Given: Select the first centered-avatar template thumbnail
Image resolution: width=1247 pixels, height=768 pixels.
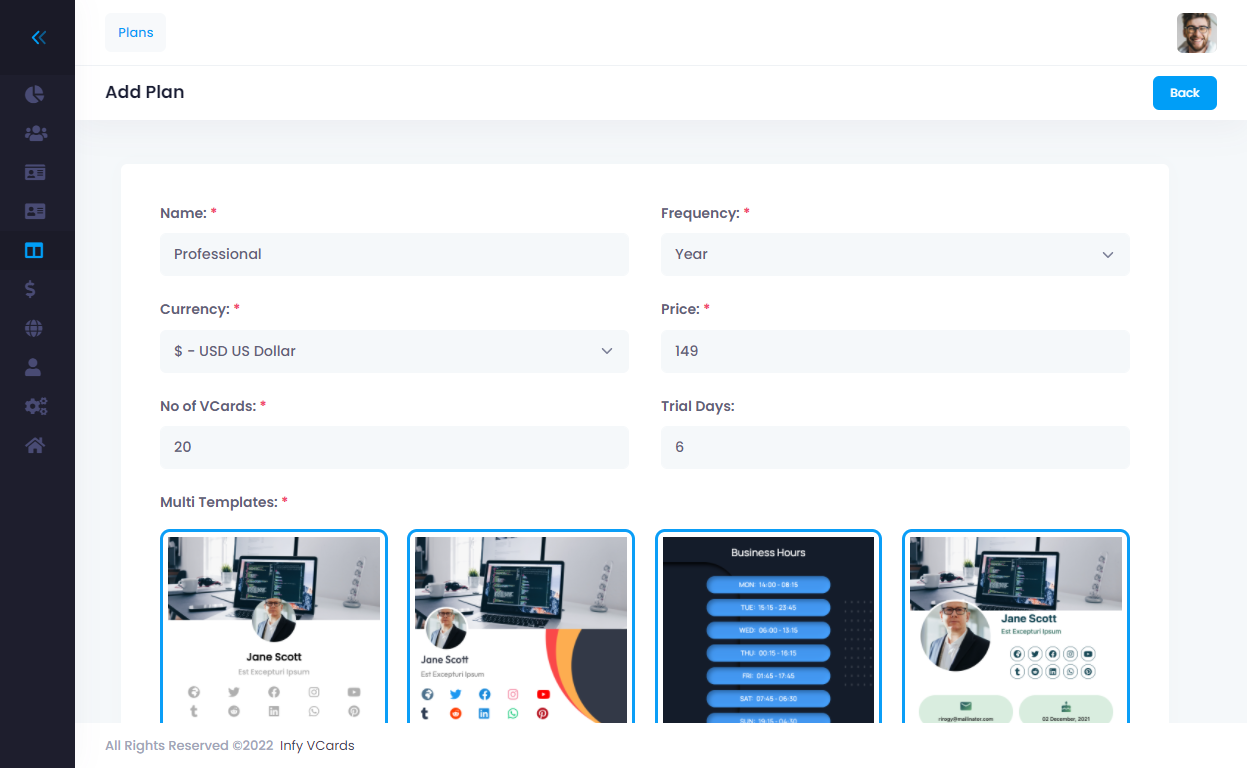Looking at the screenshot, I should (273, 627).
